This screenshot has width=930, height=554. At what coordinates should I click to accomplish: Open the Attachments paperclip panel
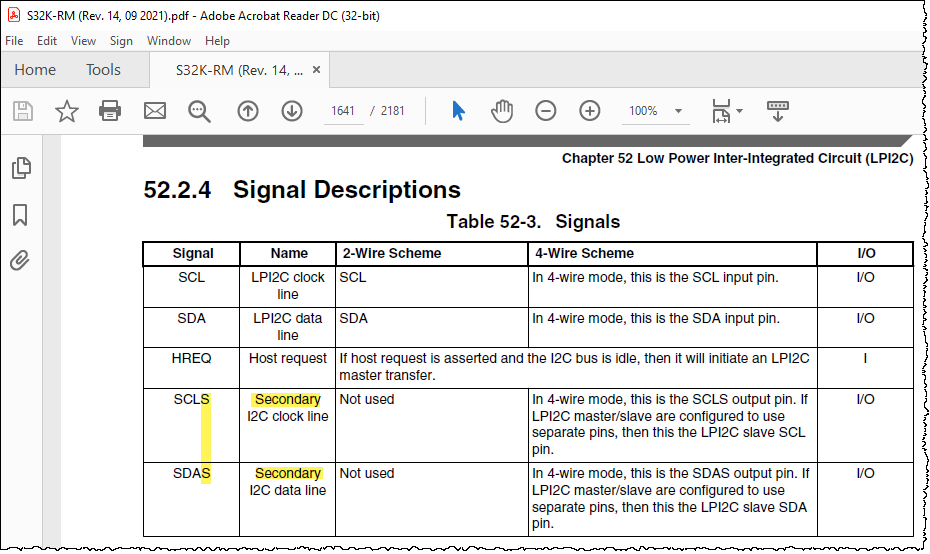(20, 260)
